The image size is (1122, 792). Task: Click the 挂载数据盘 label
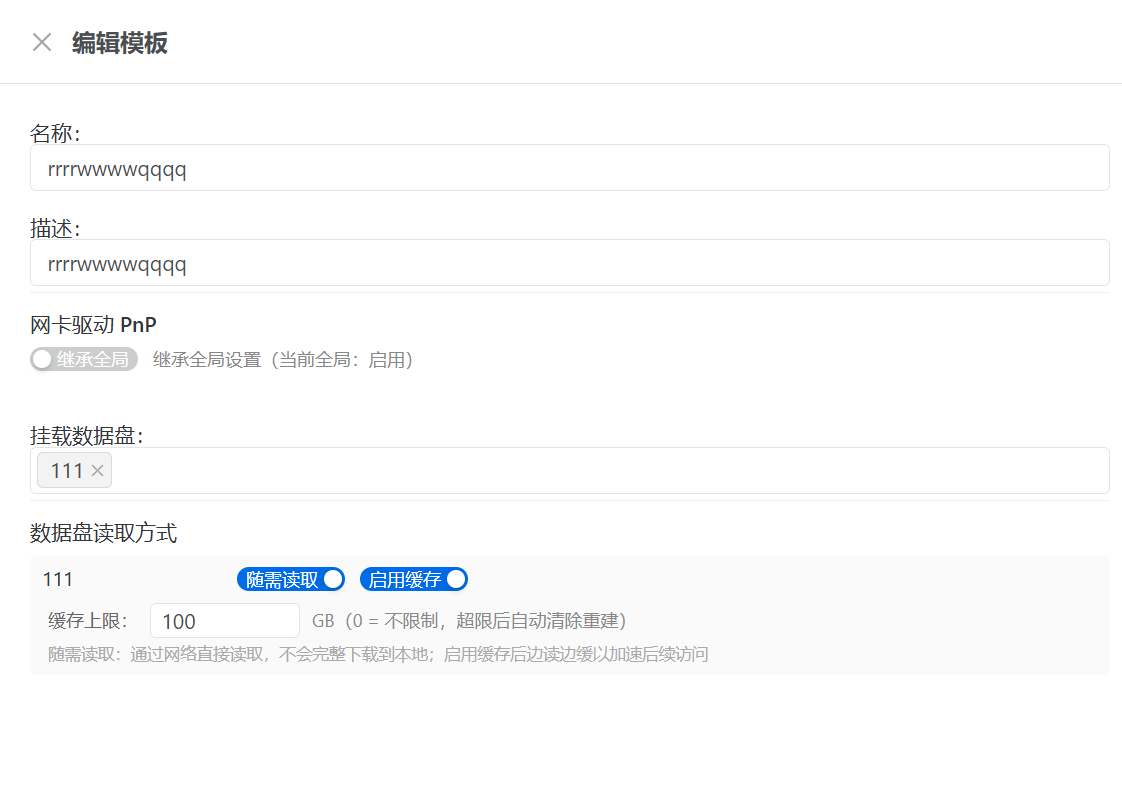[87, 436]
